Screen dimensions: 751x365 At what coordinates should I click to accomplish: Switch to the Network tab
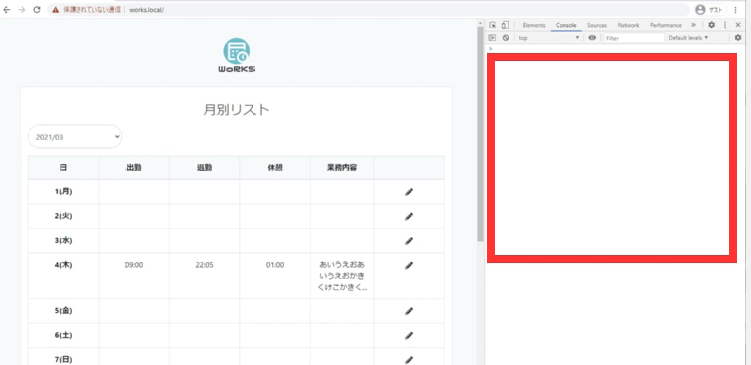pyautogui.click(x=628, y=25)
